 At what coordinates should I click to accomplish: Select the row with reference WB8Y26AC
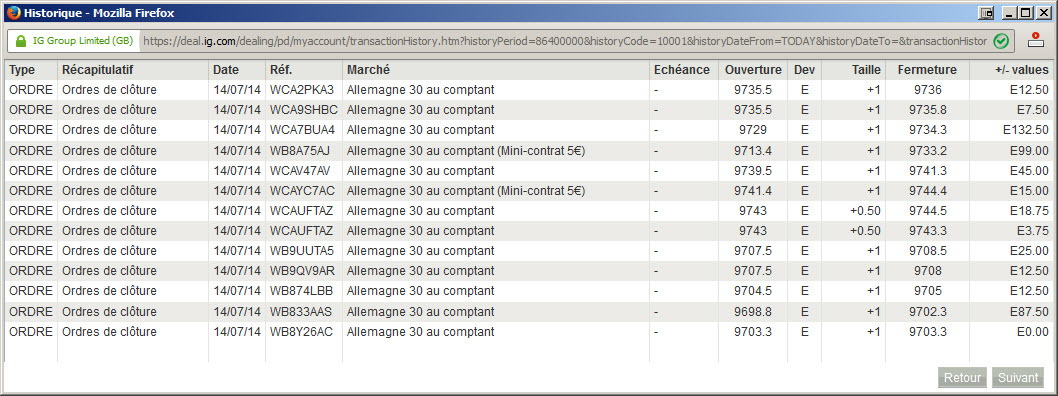pos(529,332)
